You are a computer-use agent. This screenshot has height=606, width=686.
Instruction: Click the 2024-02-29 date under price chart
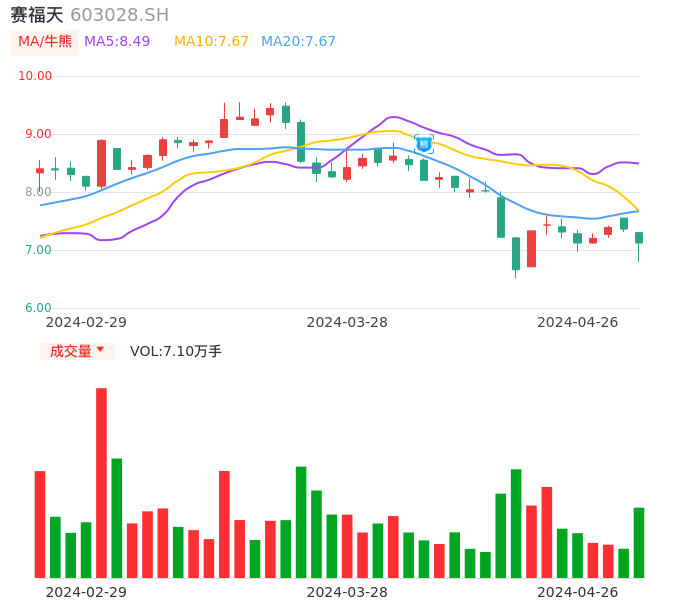coord(86,322)
